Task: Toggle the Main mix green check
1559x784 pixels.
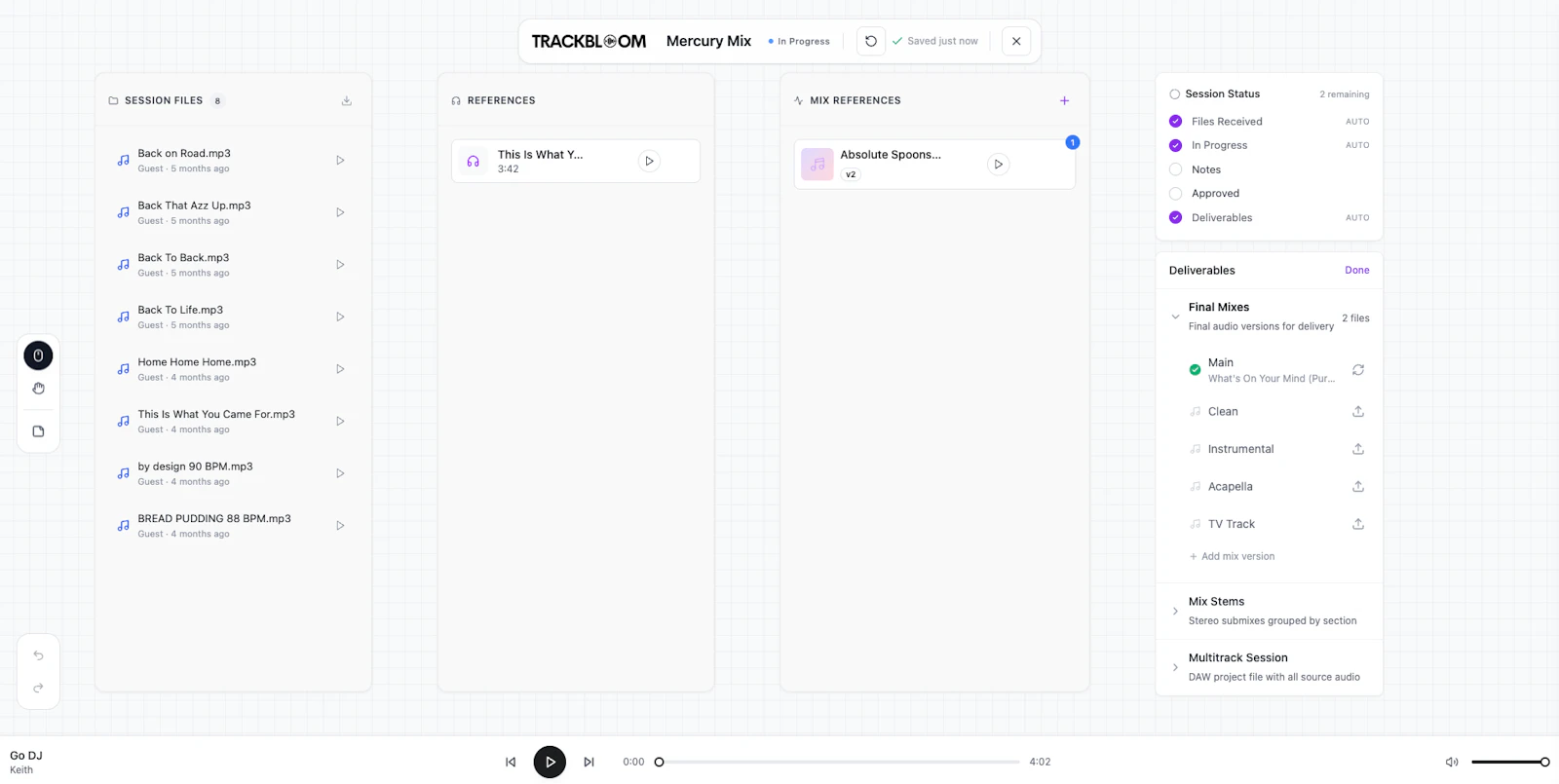Action: point(1195,370)
